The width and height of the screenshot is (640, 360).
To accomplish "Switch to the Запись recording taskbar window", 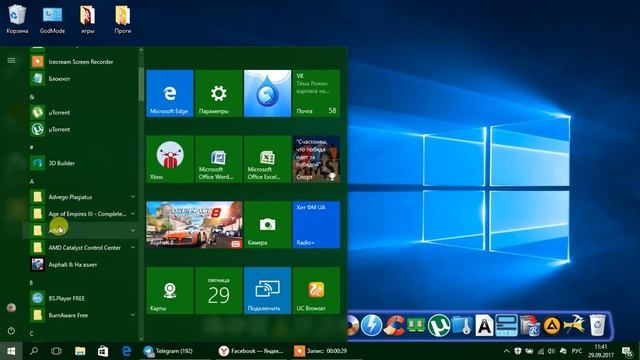I will [x=327, y=351].
